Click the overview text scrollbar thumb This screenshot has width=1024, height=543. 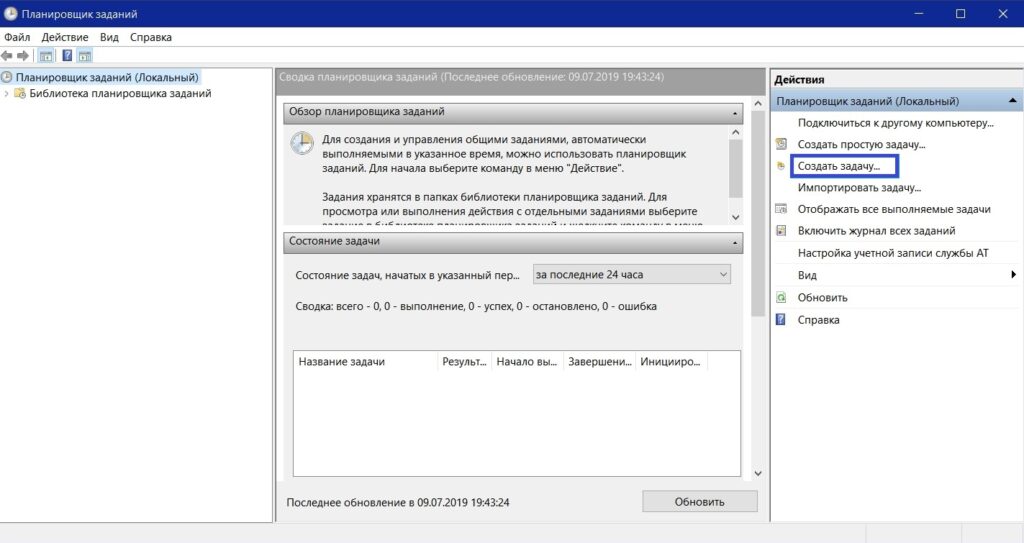pyautogui.click(x=735, y=168)
